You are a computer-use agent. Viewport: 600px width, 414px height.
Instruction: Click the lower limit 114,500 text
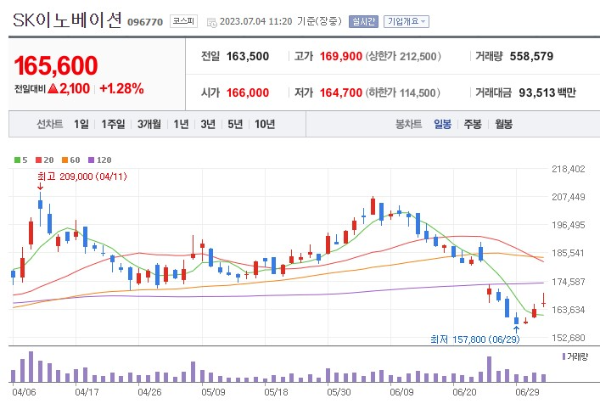point(403,93)
